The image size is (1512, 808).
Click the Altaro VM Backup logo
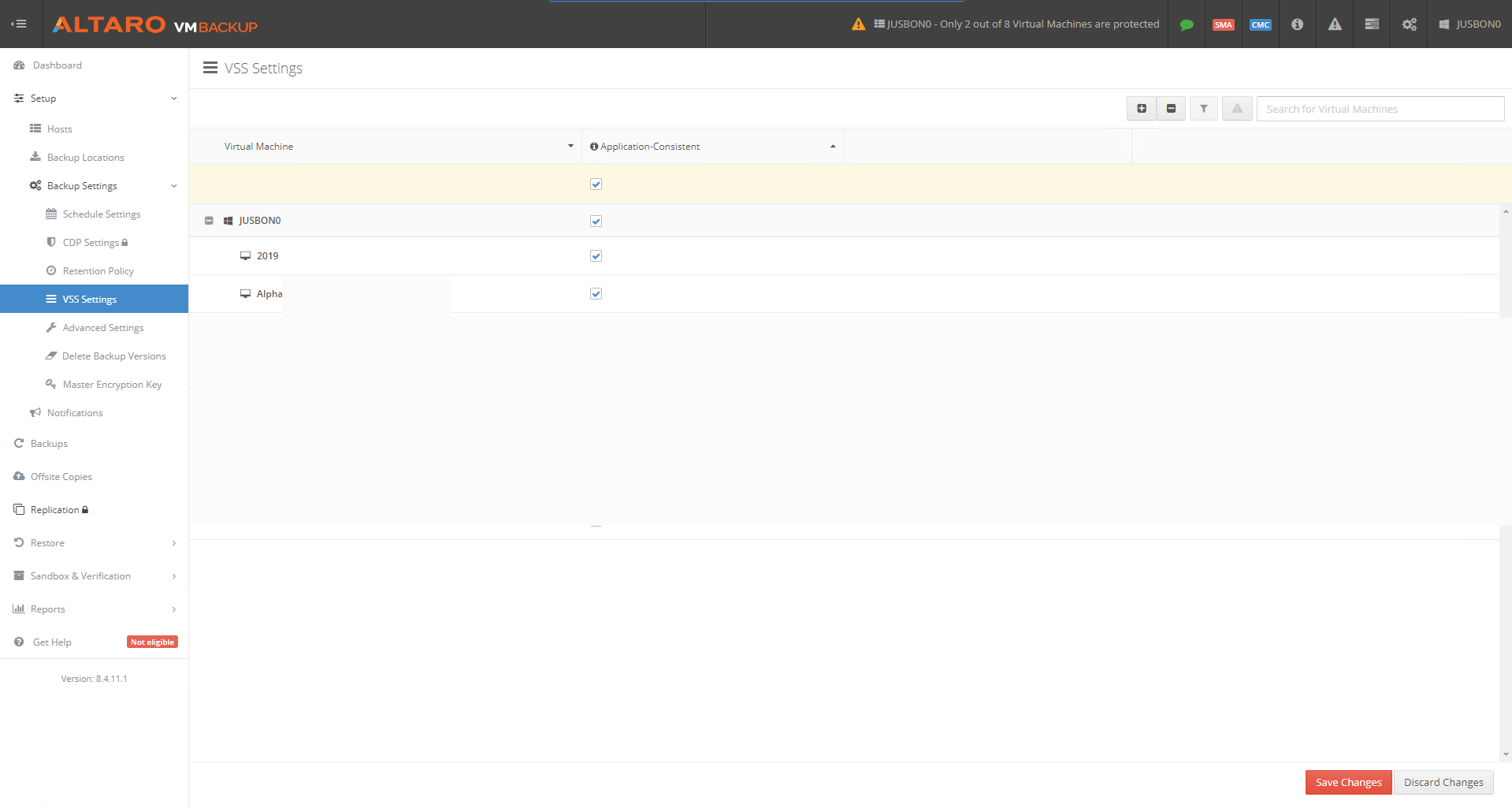point(155,24)
